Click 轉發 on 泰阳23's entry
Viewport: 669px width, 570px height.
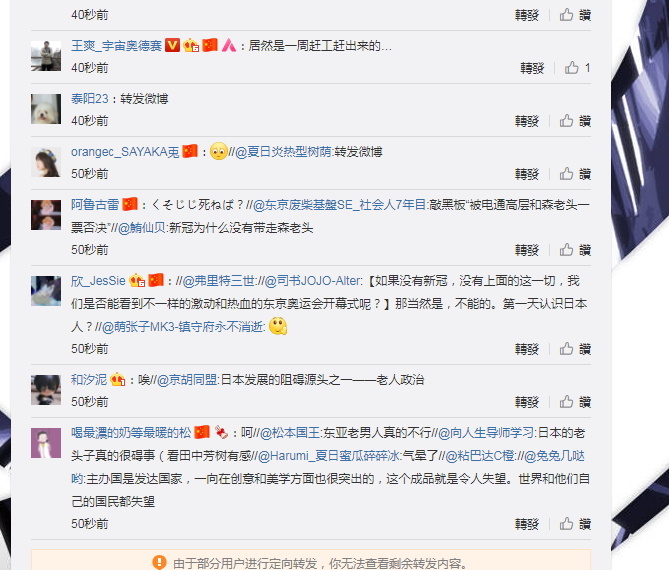pyautogui.click(x=527, y=121)
